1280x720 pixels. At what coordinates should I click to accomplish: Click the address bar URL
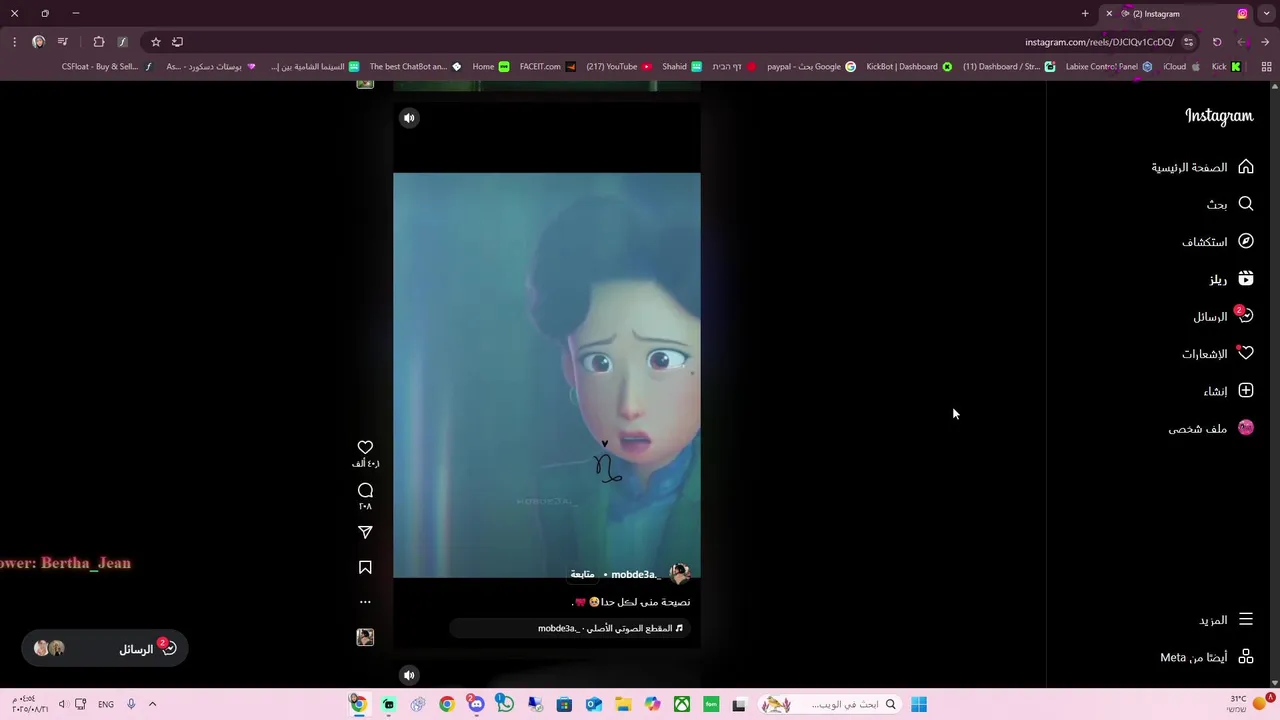coord(1099,42)
